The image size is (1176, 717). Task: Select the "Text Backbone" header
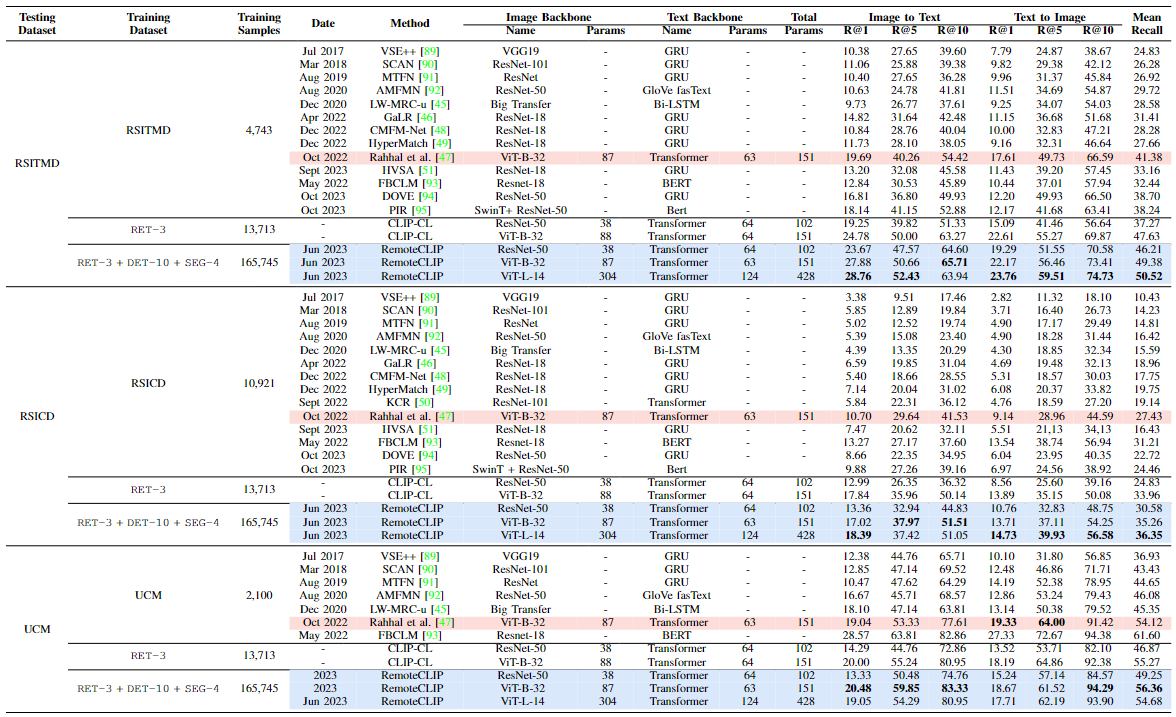click(704, 17)
